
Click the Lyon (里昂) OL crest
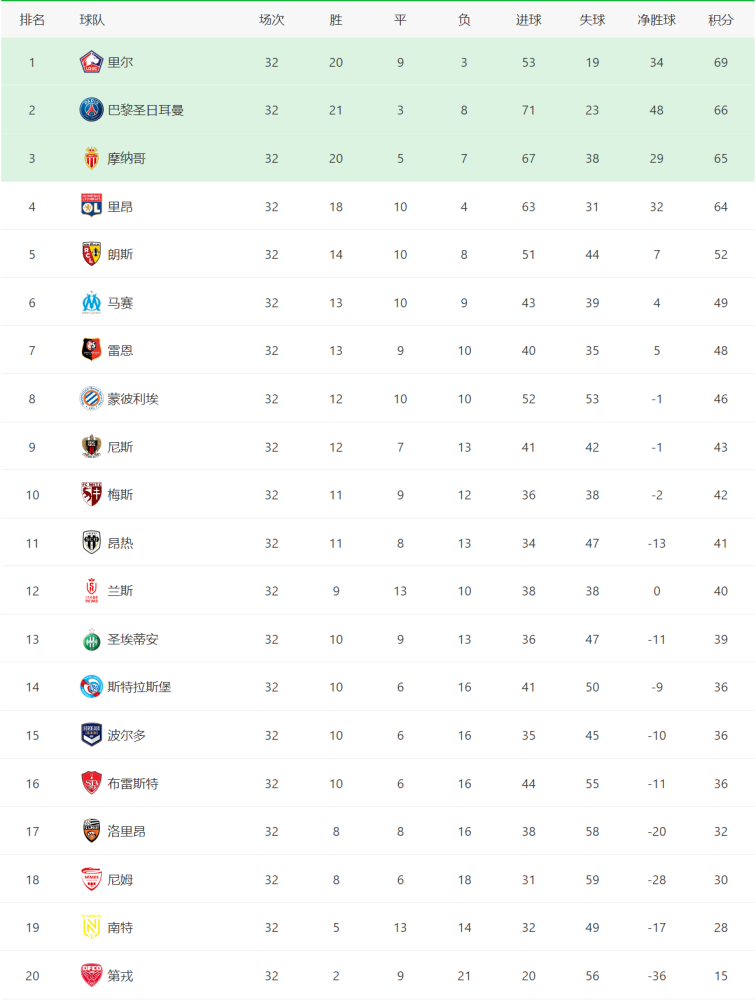tap(91, 206)
